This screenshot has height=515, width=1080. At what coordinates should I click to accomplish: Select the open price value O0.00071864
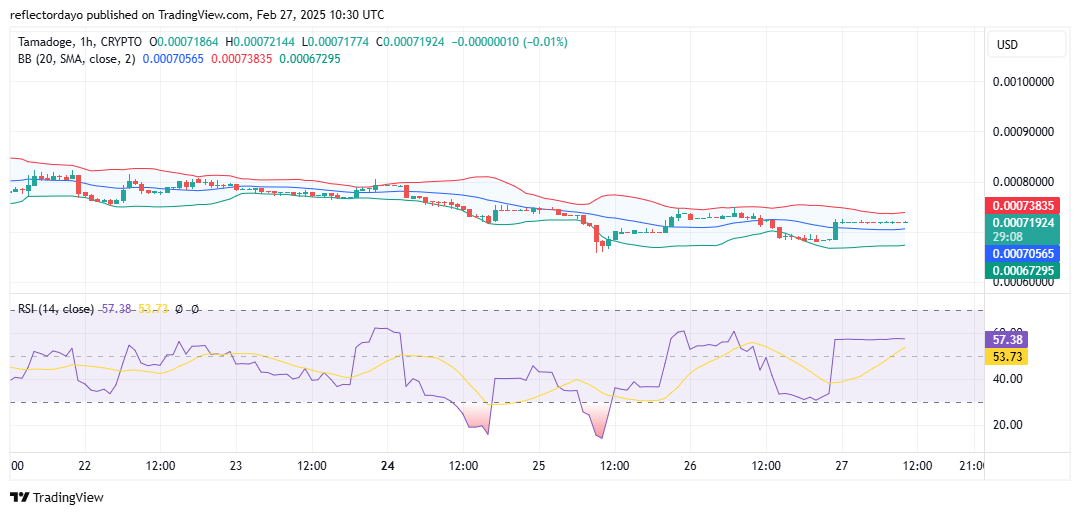click(183, 42)
